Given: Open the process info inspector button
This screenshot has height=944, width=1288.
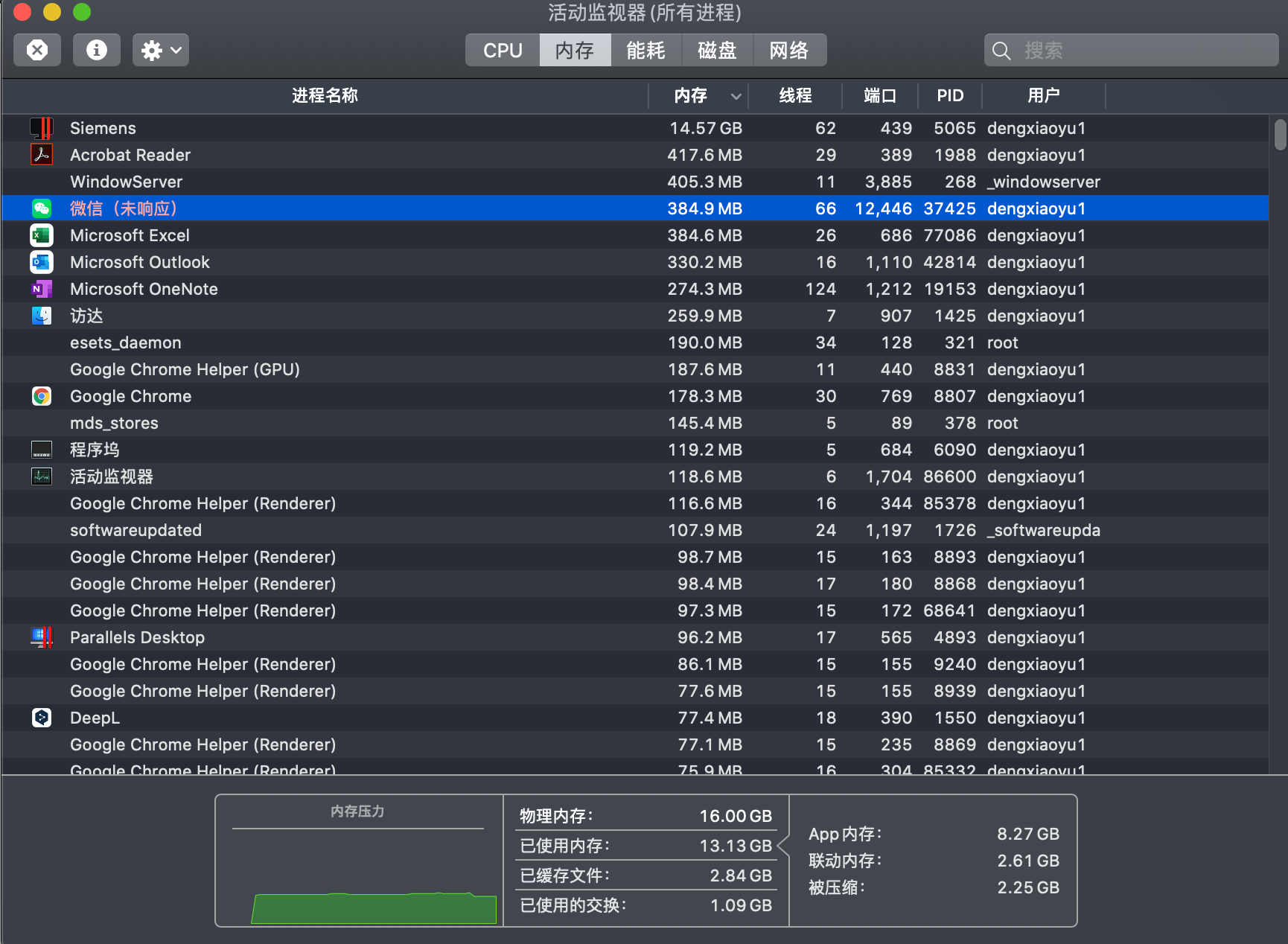Looking at the screenshot, I should click(x=96, y=50).
